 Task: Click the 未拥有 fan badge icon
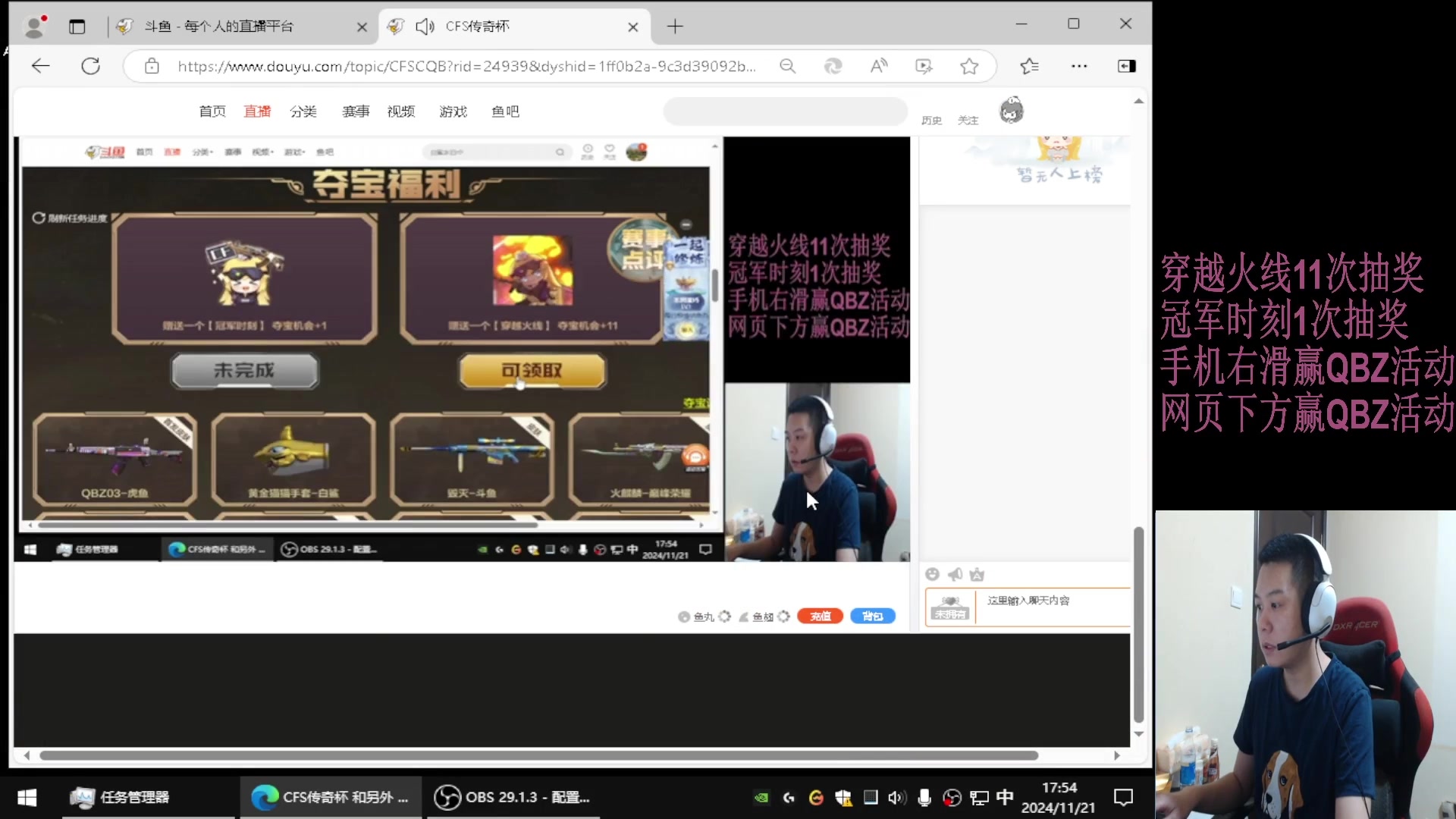pos(950,608)
